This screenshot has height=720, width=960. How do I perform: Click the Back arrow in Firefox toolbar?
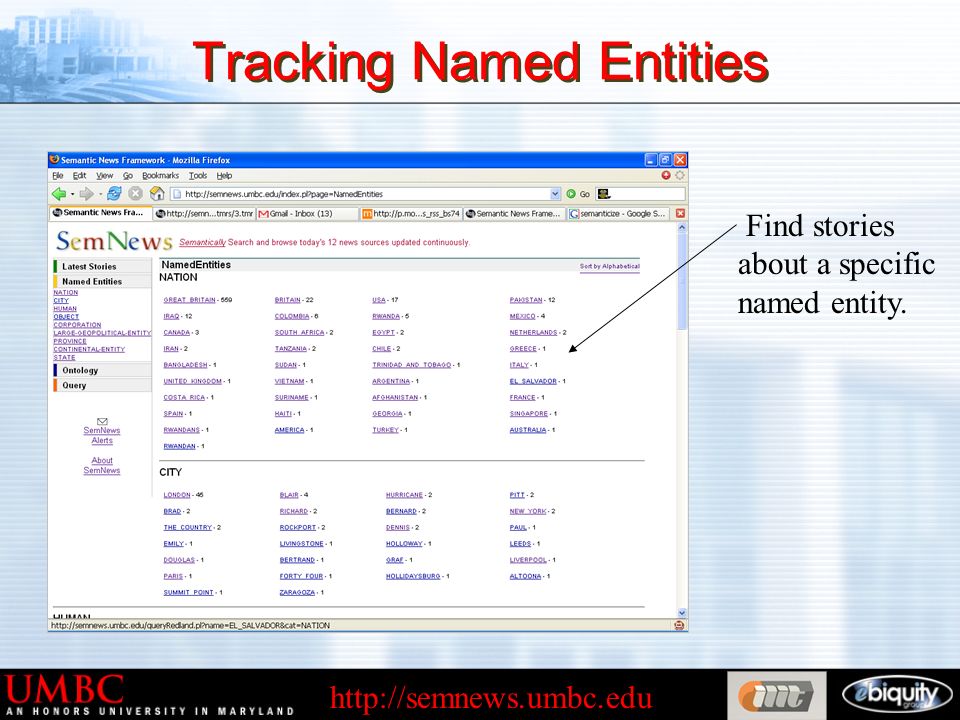click(59, 194)
